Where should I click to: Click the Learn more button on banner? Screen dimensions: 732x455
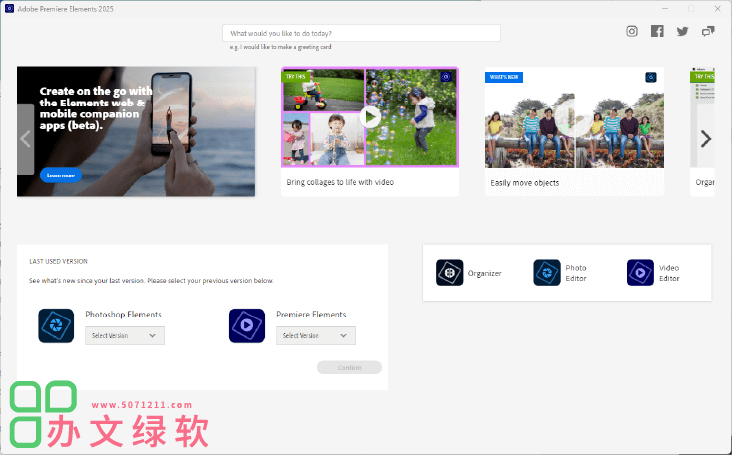61,175
